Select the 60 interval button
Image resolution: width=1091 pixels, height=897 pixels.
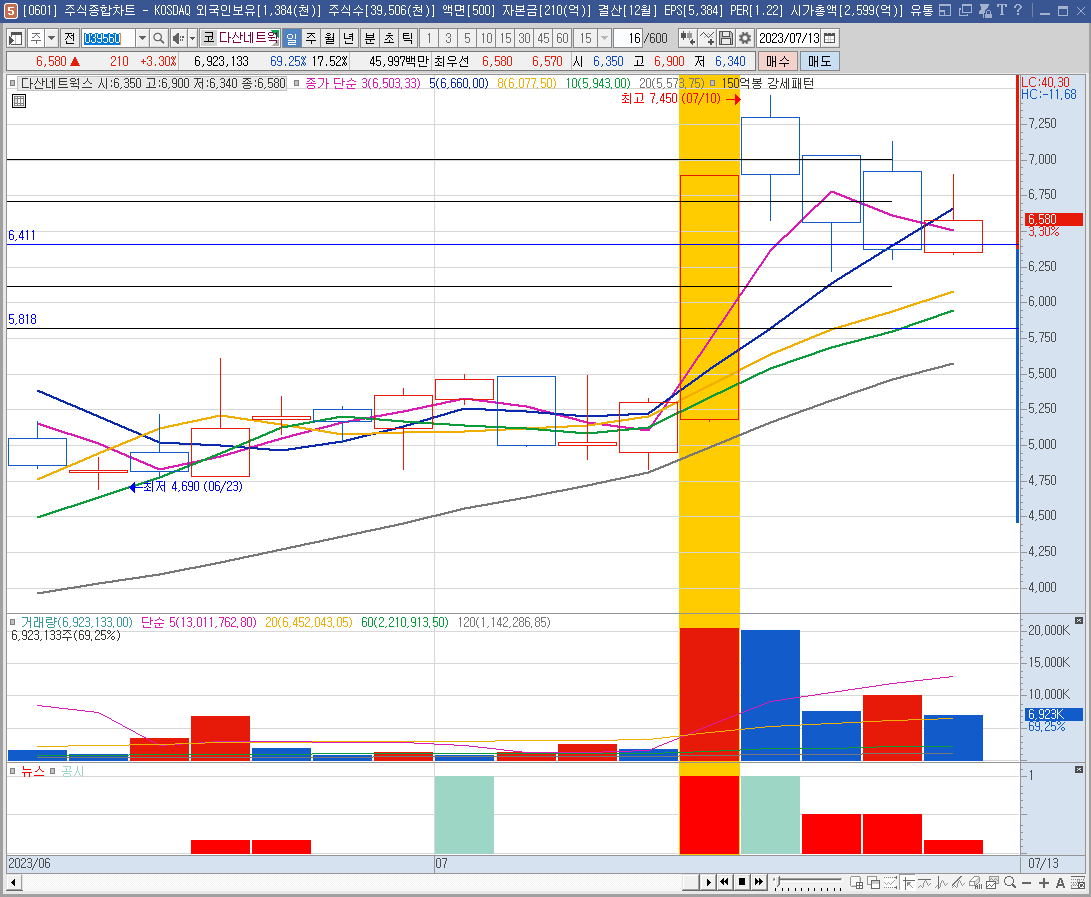562,38
